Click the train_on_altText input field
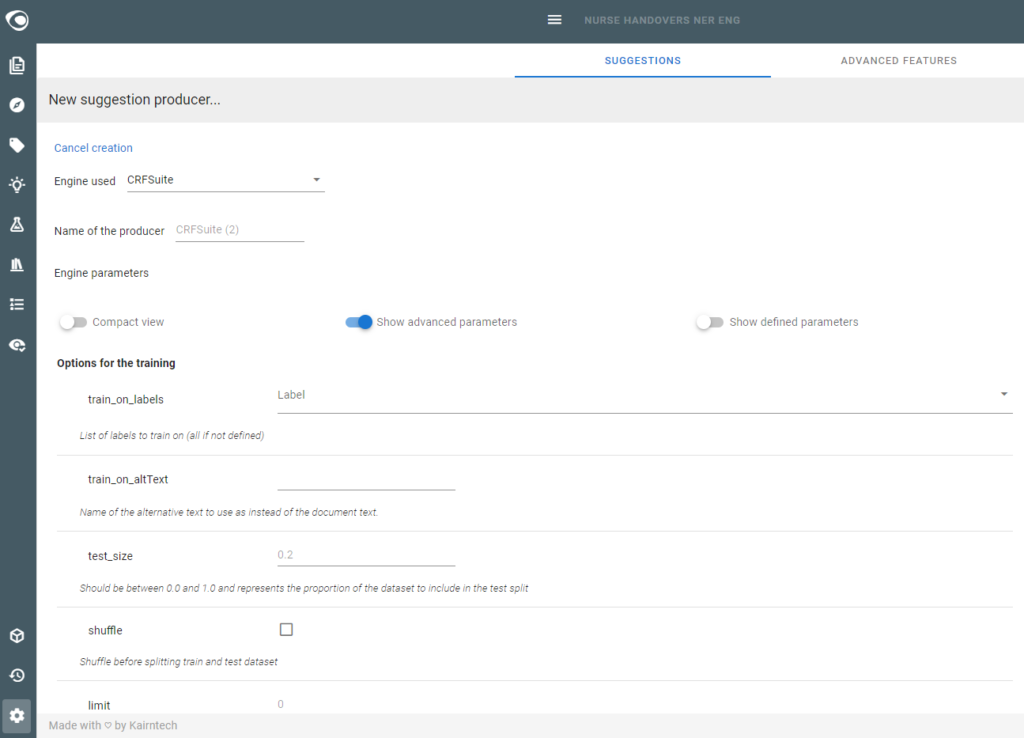This screenshot has width=1024, height=738. pos(366,479)
